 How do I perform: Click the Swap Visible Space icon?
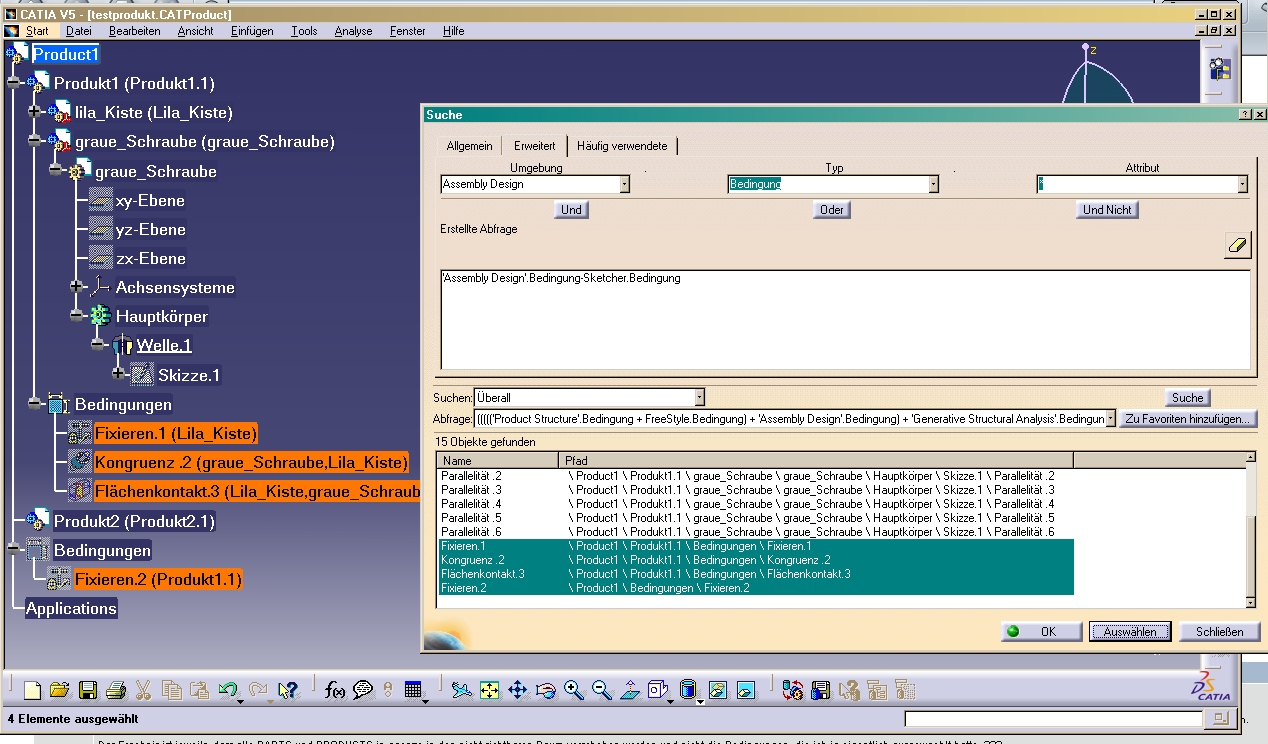(x=746, y=690)
